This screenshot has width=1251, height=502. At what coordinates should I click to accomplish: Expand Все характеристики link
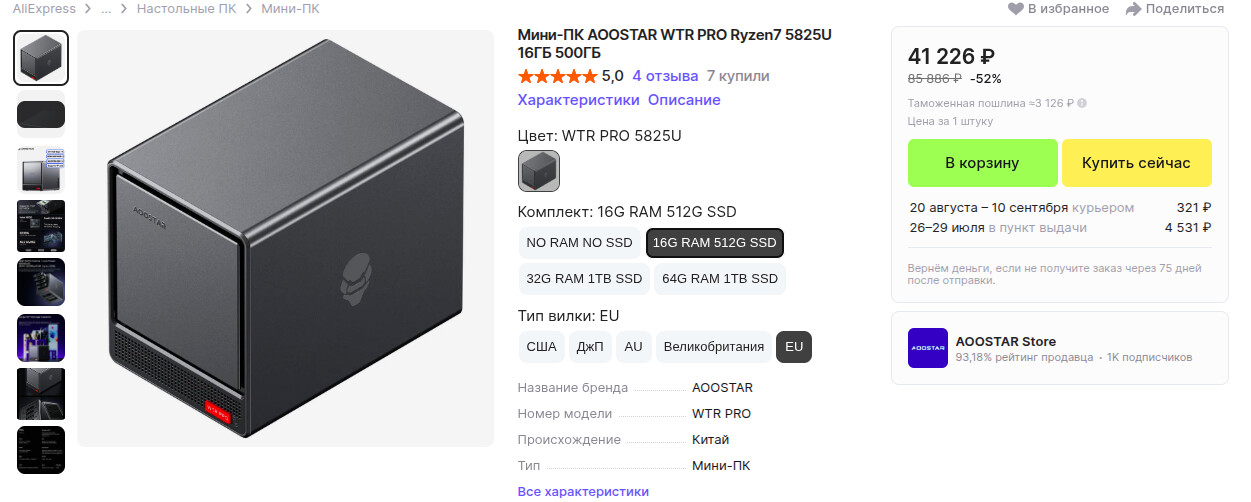tap(583, 491)
